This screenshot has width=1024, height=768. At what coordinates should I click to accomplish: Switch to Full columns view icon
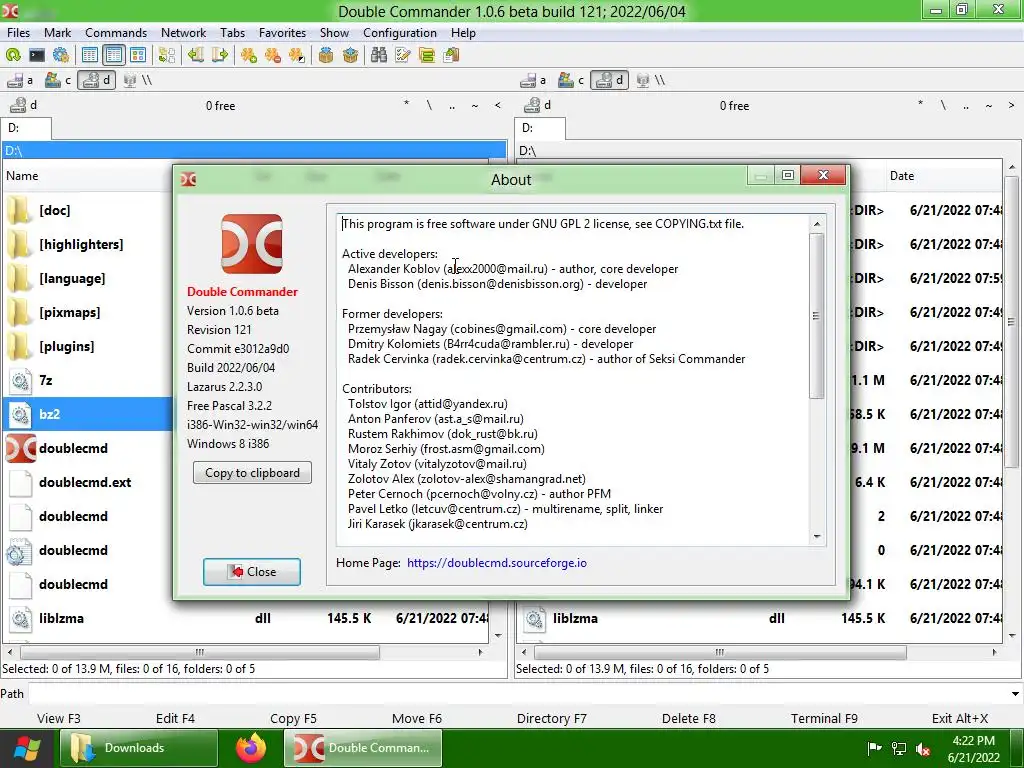point(114,56)
